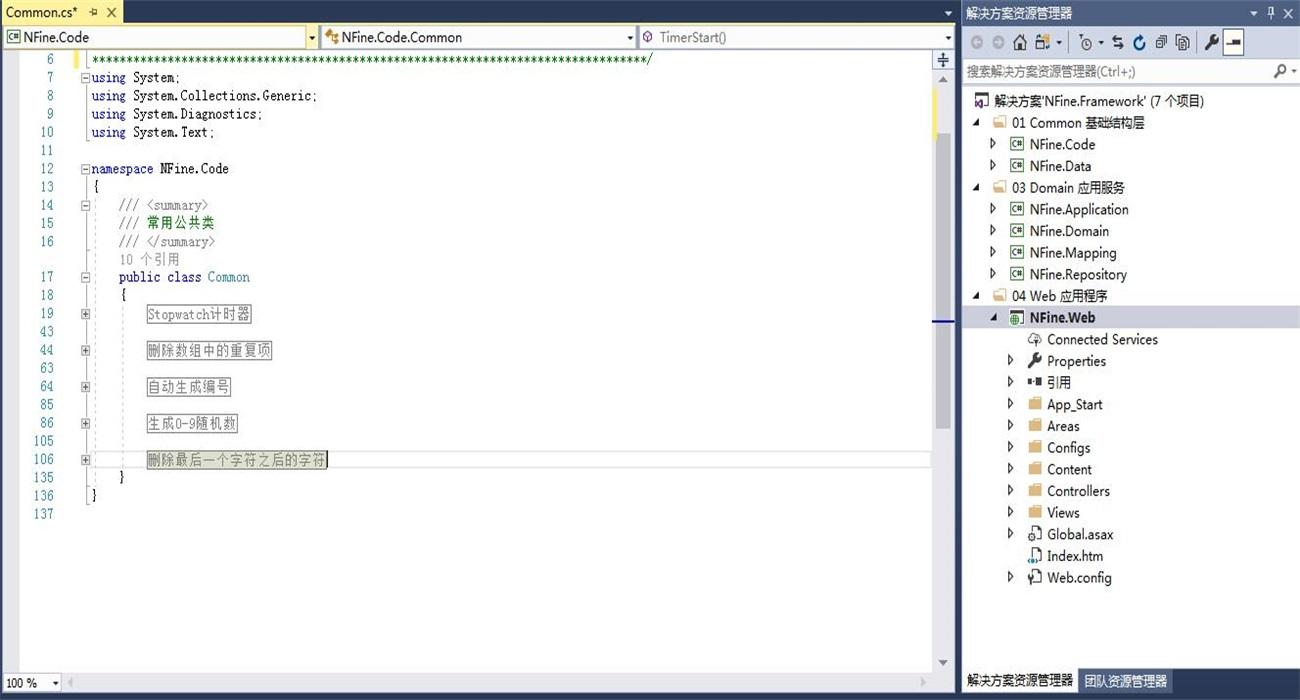Click the solution icon for NFine.Framework
The image size is (1300, 700).
pos(980,101)
